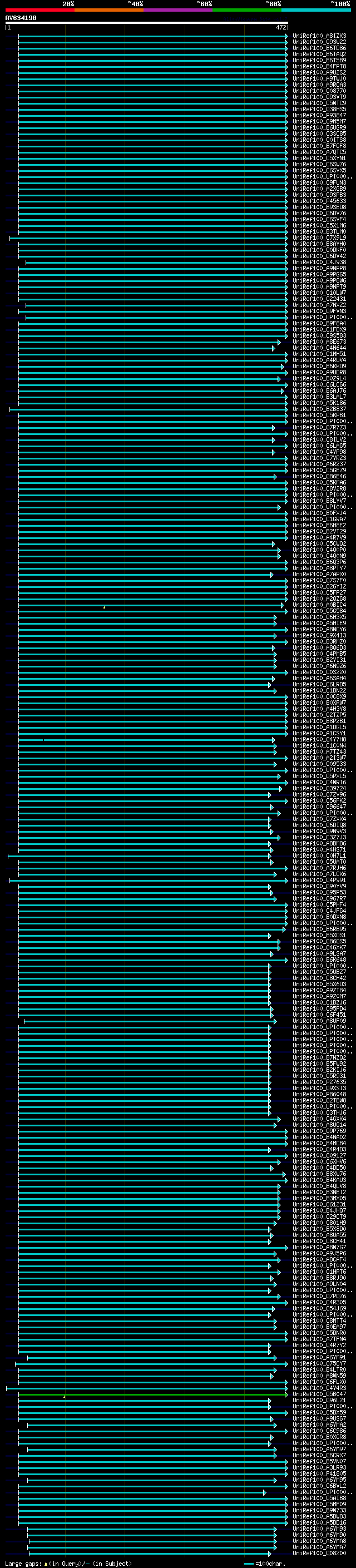This screenshot has width=356, height=1568.
Task: Select hit label UniRef100_Q5UAT0
Action: click(x=319, y=862)
